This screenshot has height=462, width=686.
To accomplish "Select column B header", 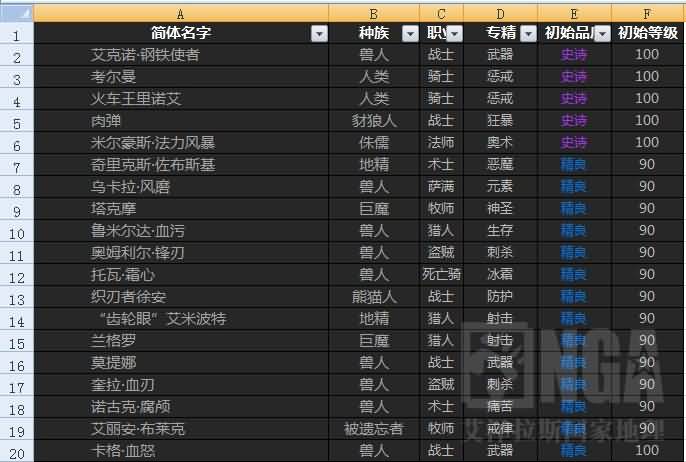I will (374, 14).
